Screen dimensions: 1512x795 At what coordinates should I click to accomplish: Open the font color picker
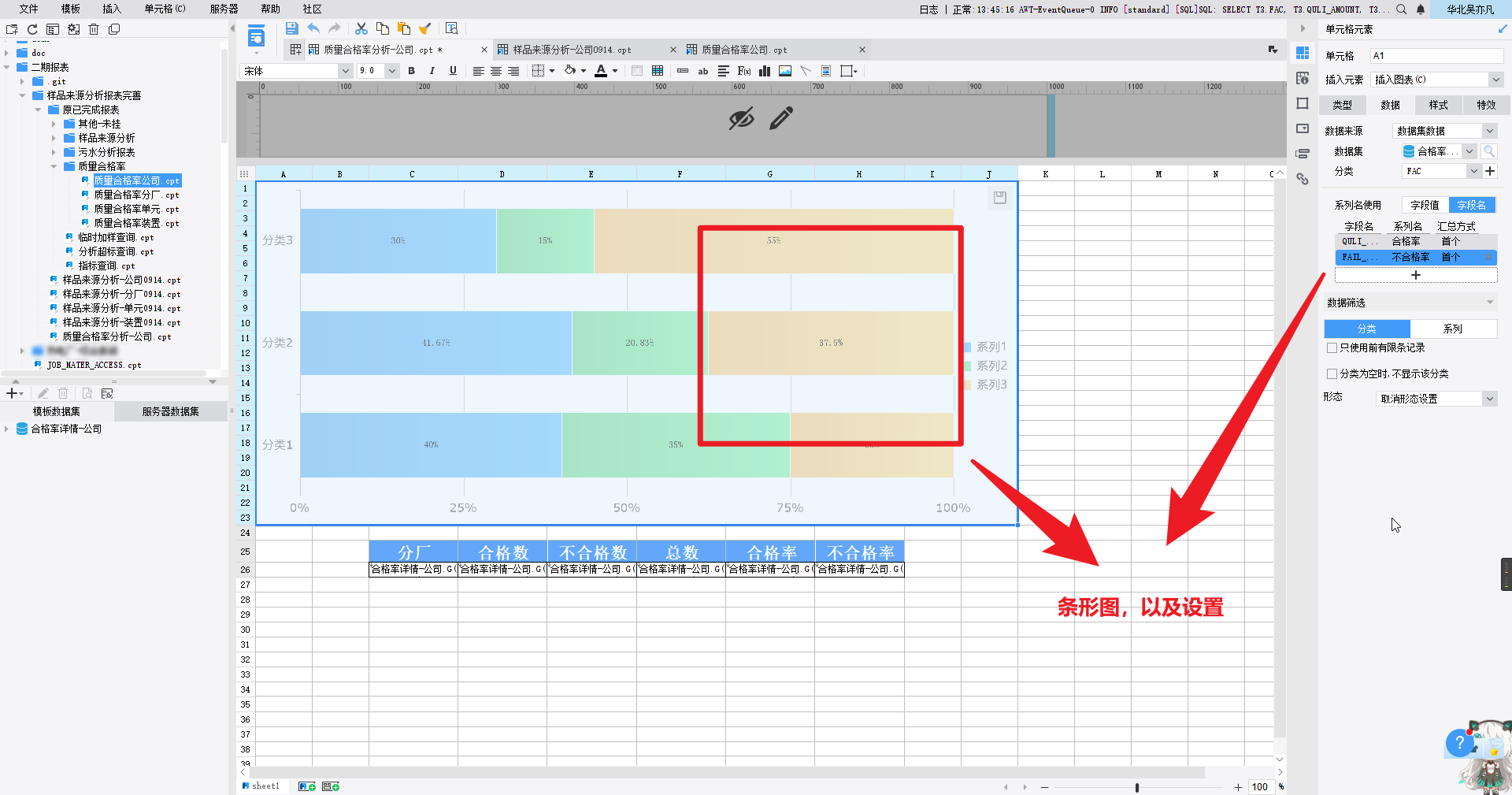(x=601, y=71)
